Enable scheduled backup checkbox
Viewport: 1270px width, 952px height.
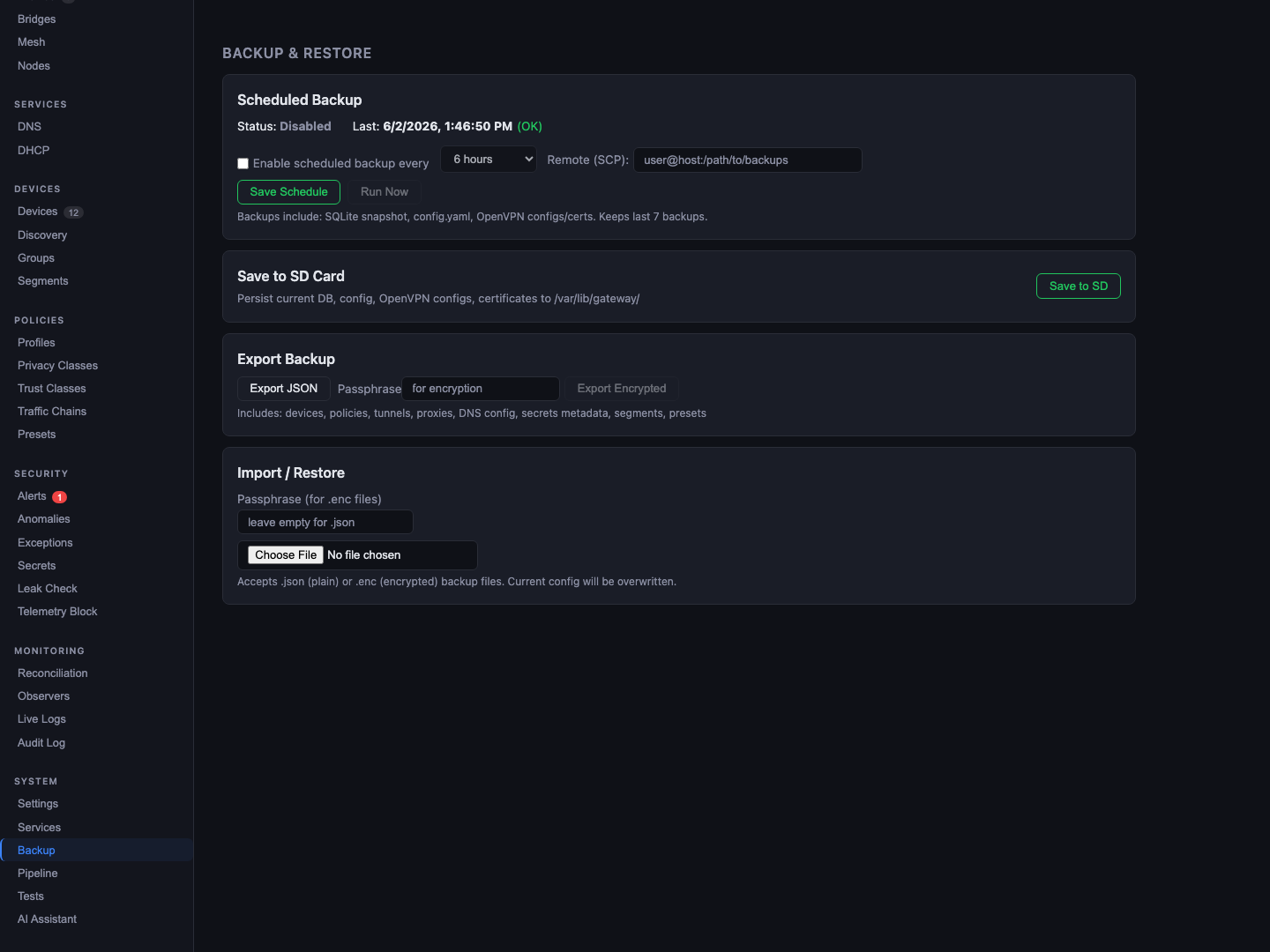(243, 163)
